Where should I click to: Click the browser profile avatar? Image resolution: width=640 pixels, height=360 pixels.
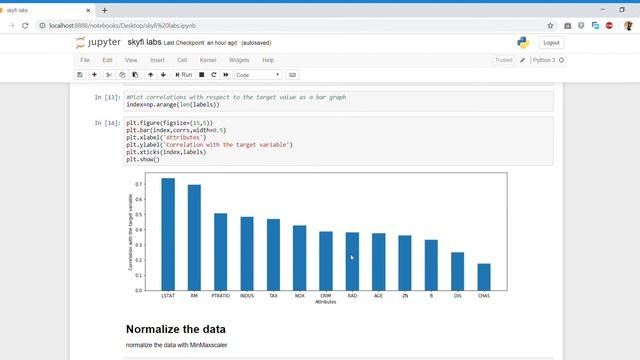[x=629, y=25]
